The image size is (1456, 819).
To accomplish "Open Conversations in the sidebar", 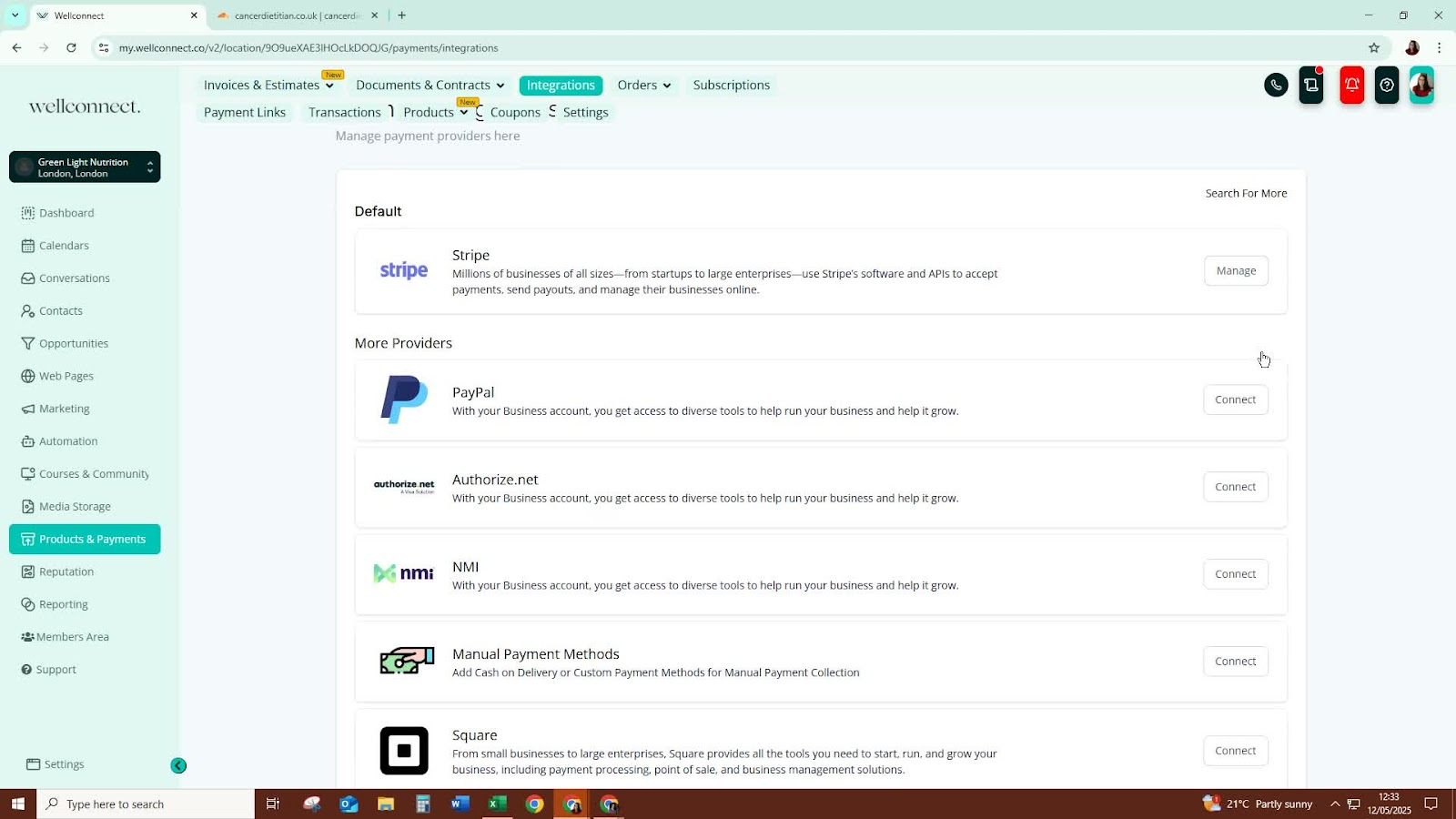I will (75, 278).
